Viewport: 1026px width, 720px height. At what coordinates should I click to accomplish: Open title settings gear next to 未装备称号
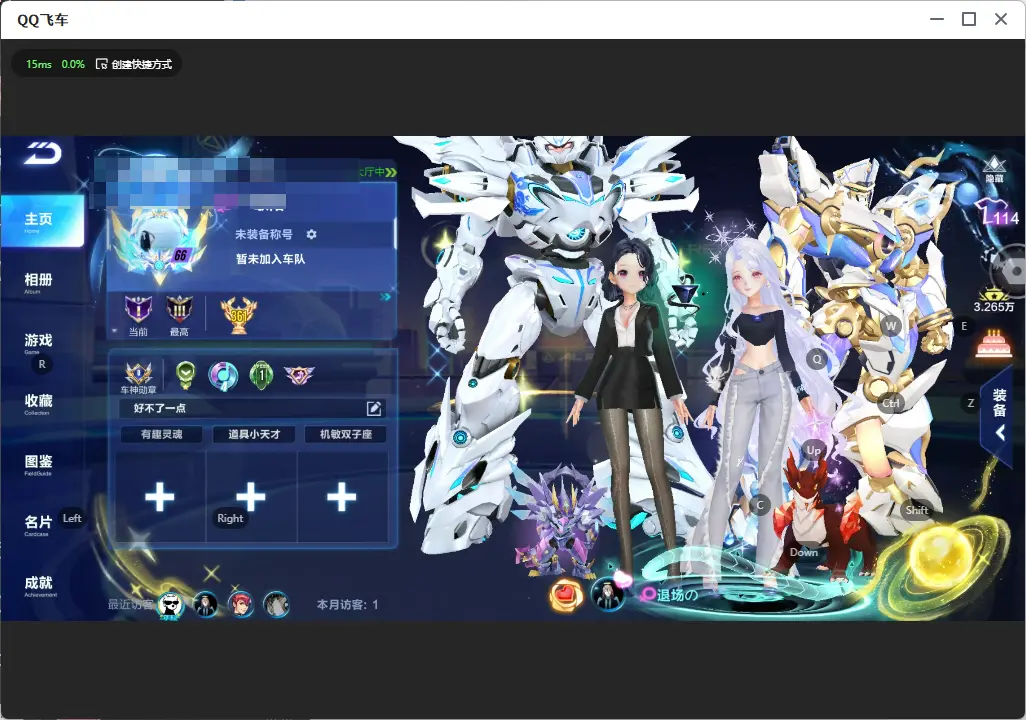[311, 234]
